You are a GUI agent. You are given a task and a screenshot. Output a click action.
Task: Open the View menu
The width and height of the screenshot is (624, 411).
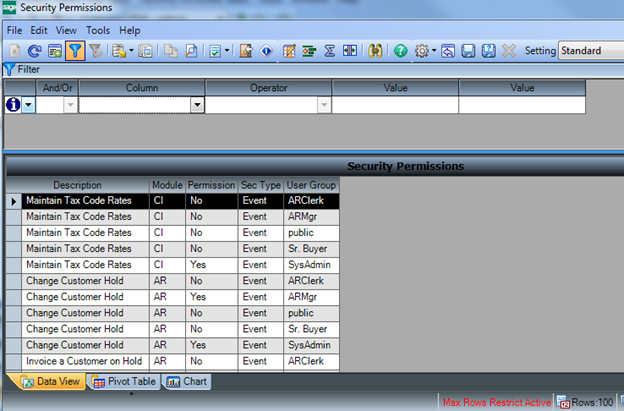[x=66, y=30]
